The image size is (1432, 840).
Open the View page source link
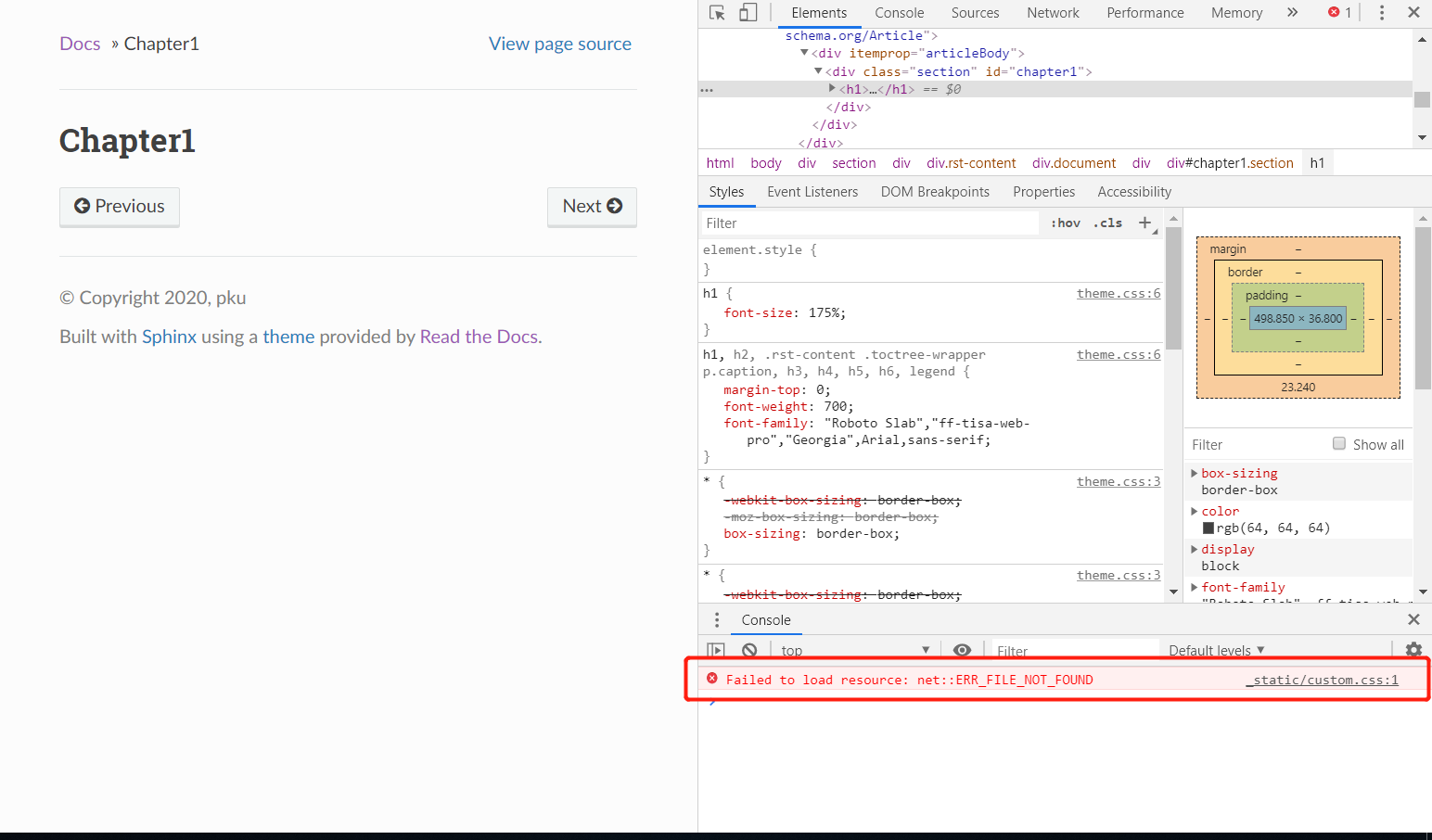pyautogui.click(x=560, y=44)
